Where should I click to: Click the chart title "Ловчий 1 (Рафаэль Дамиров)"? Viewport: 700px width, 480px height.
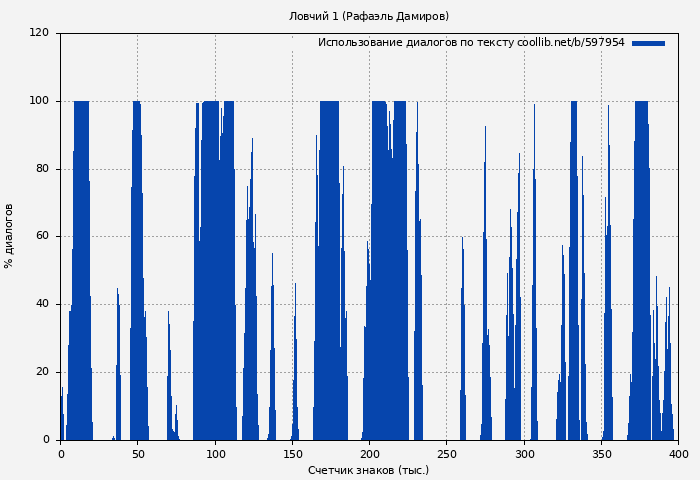[x=368, y=16]
